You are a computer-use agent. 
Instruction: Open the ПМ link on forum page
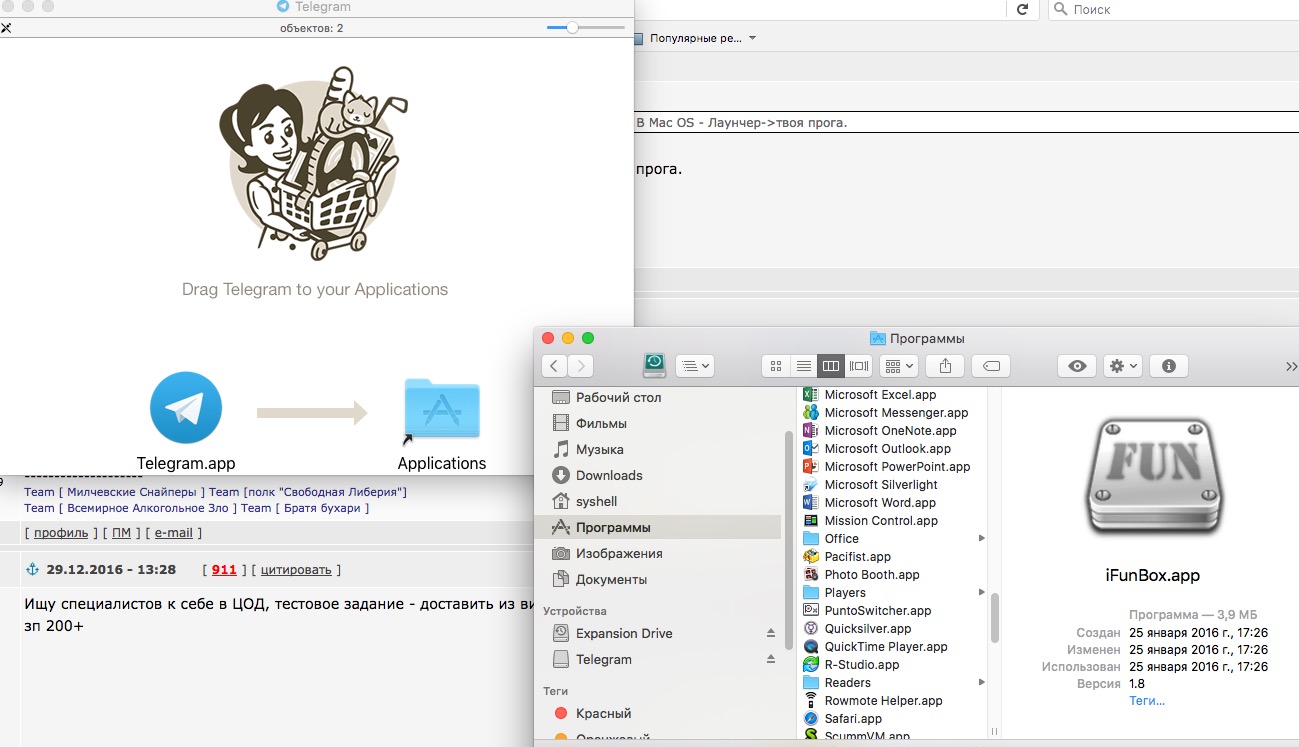click(120, 533)
